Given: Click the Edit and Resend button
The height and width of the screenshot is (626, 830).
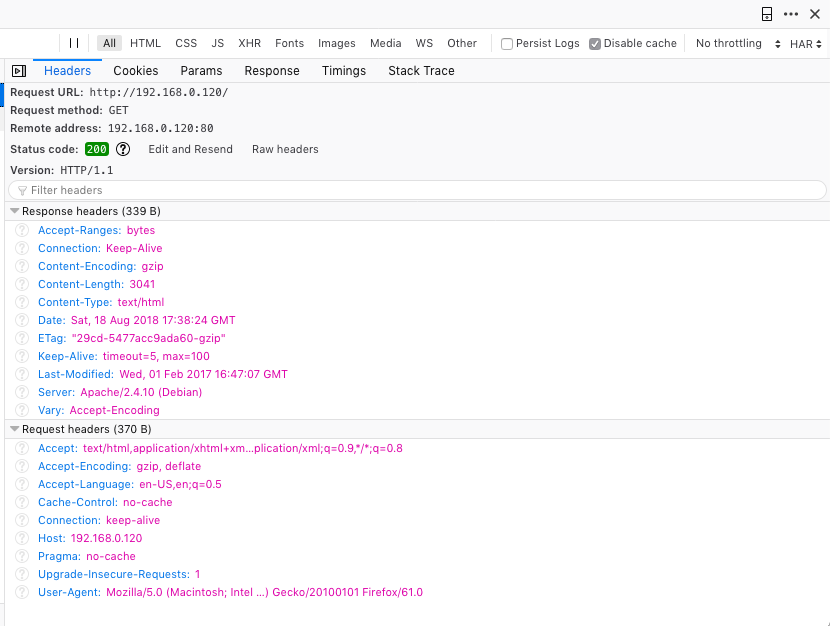Looking at the screenshot, I should tap(190, 149).
